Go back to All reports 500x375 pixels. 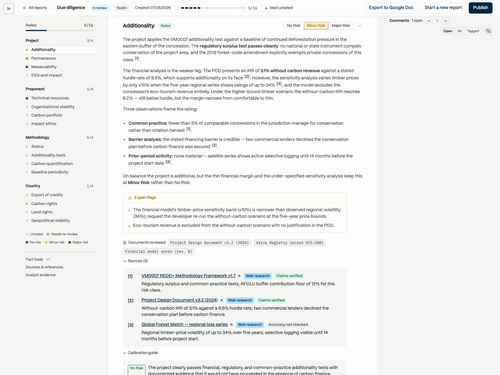click(x=35, y=8)
